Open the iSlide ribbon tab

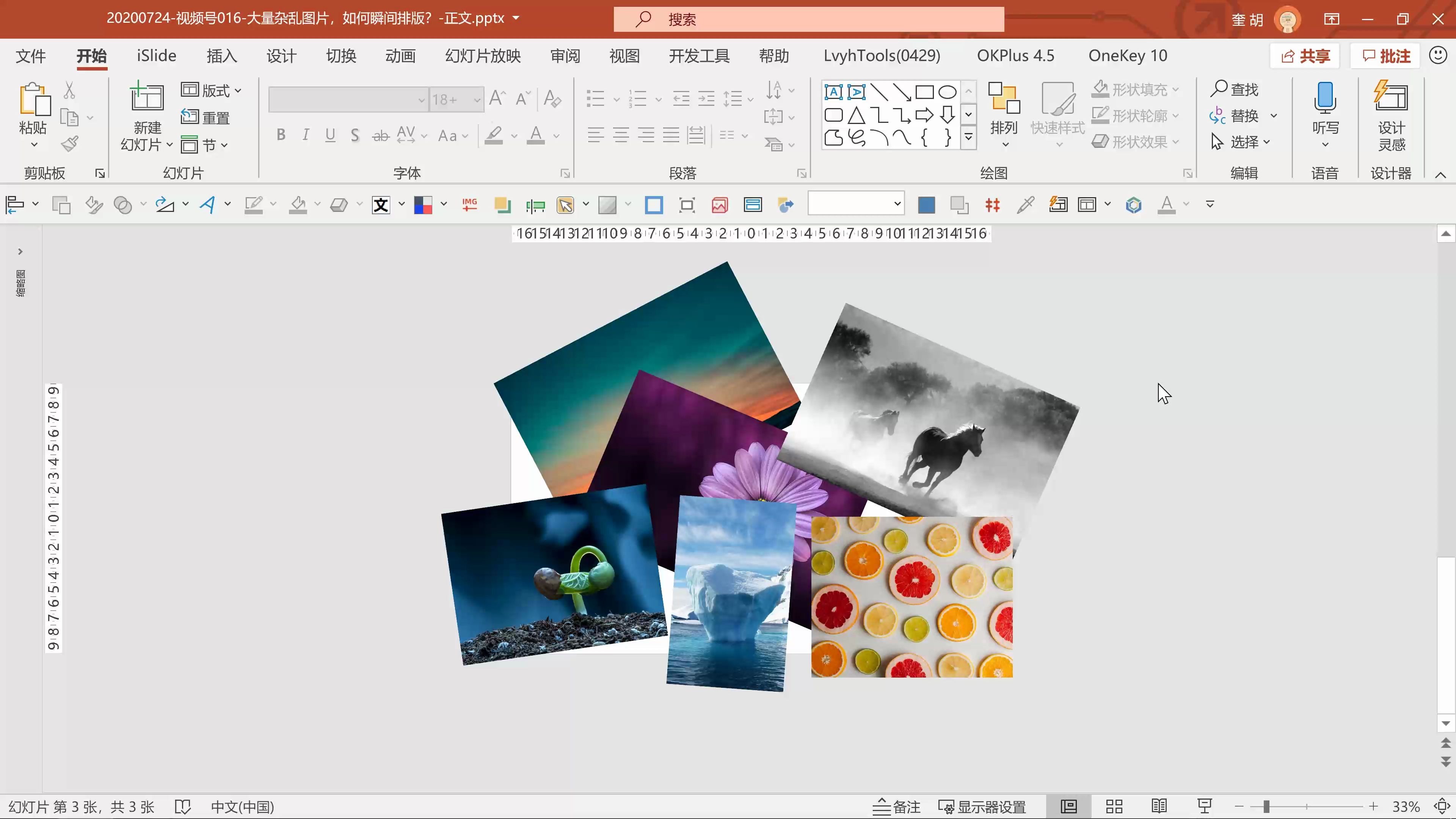[x=157, y=55]
